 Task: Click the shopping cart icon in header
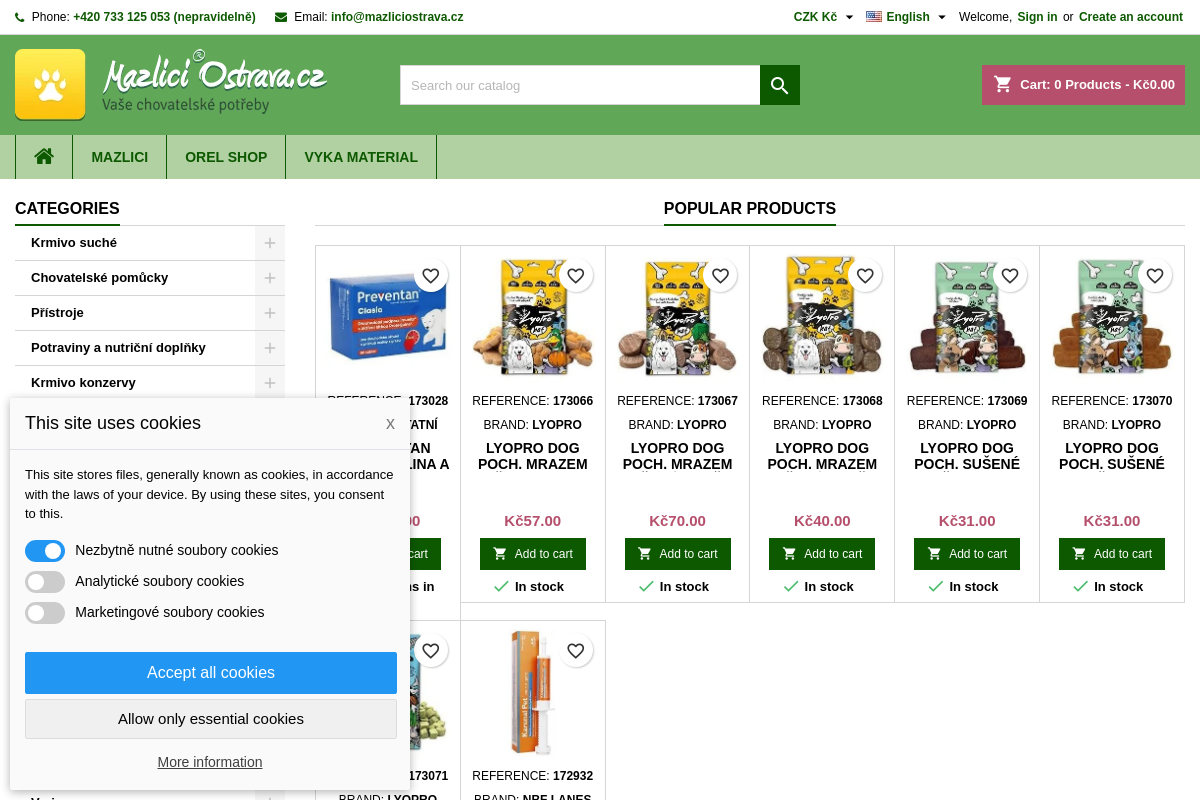(1003, 85)
